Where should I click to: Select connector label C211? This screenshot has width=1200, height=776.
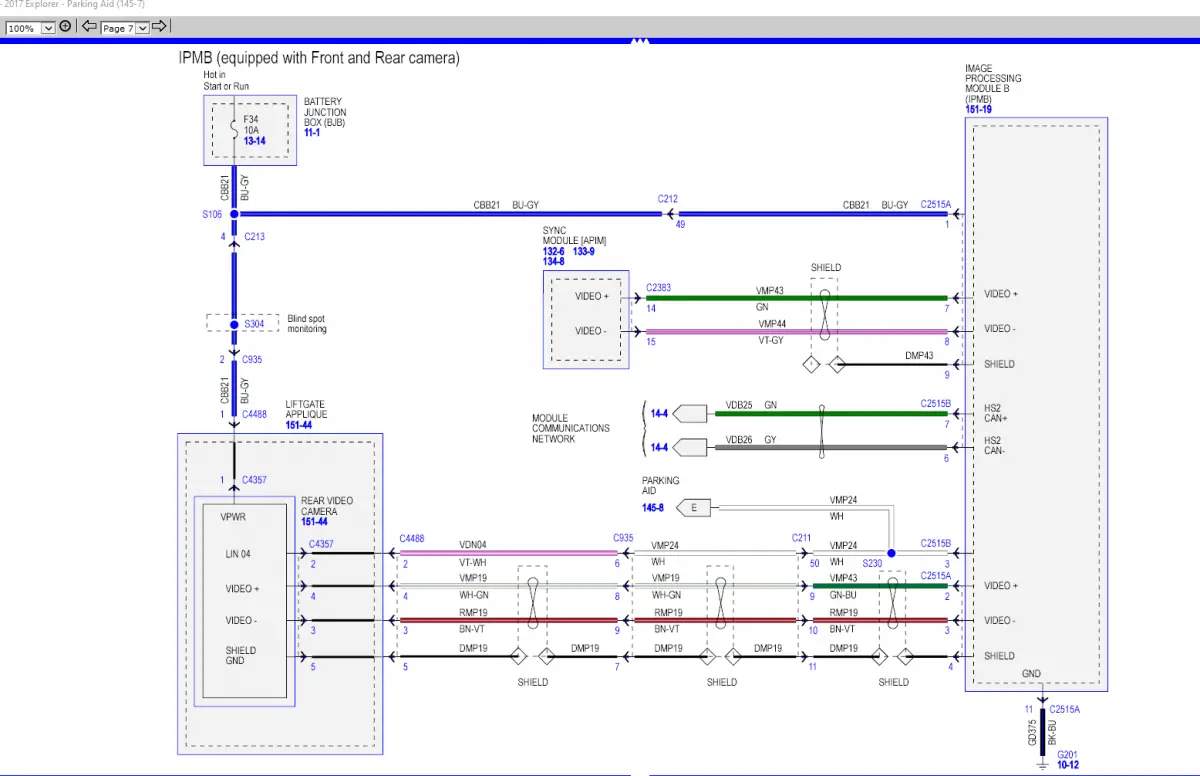(x=802, y=538)
